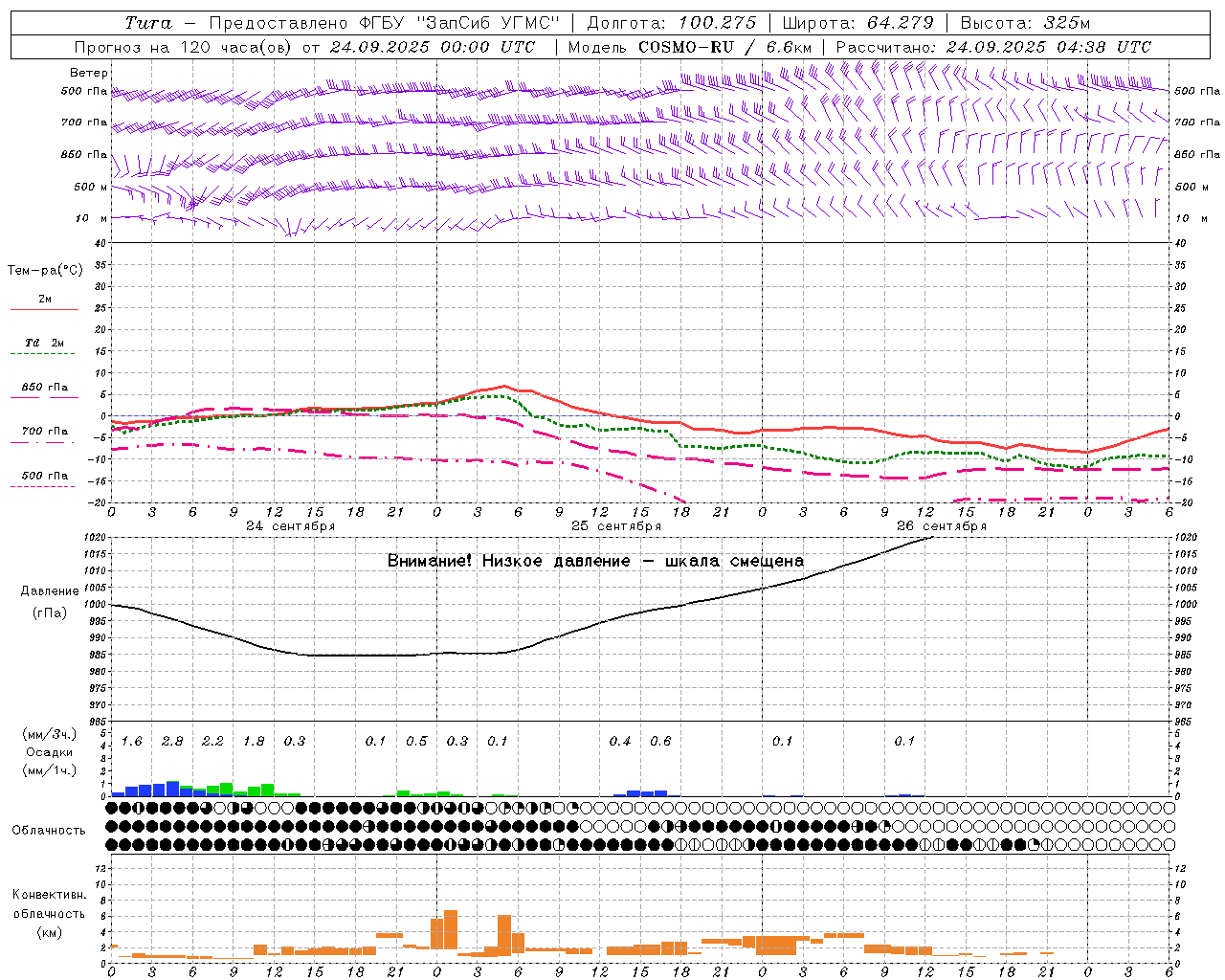
Task: Click the precipitation value "0.6"
Action: coord(660,742)
